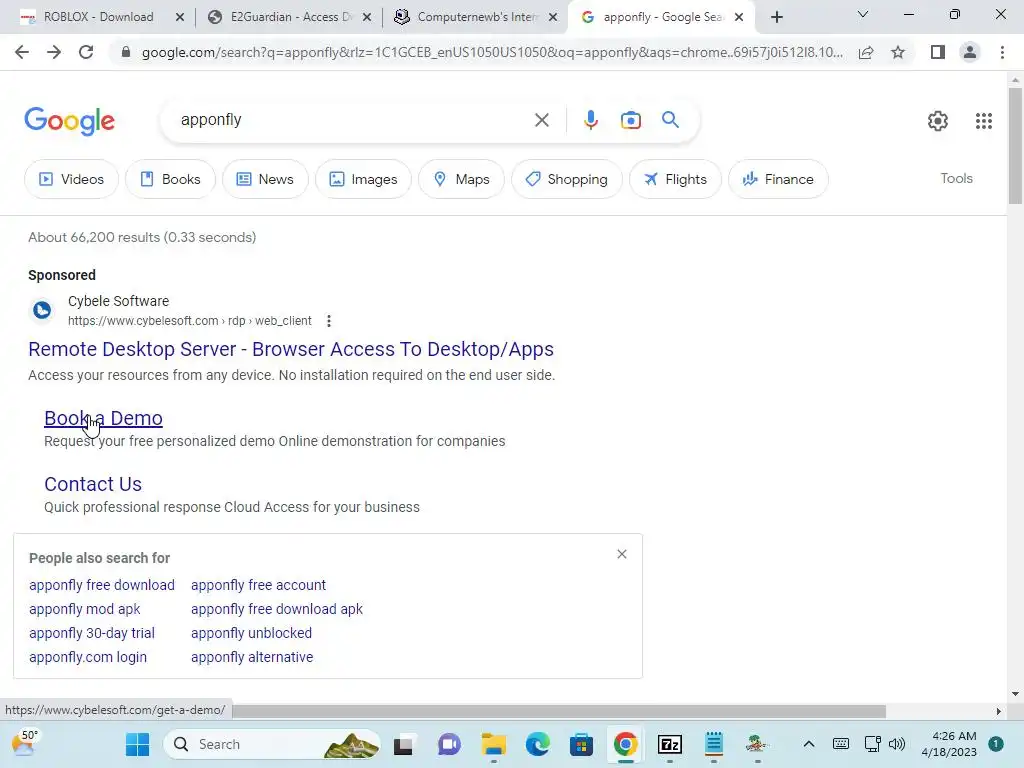Viewport: 1024px width, 768px height.
Task: Open the Chrome three-dot menu
Action: click(x=1002, y=52)
